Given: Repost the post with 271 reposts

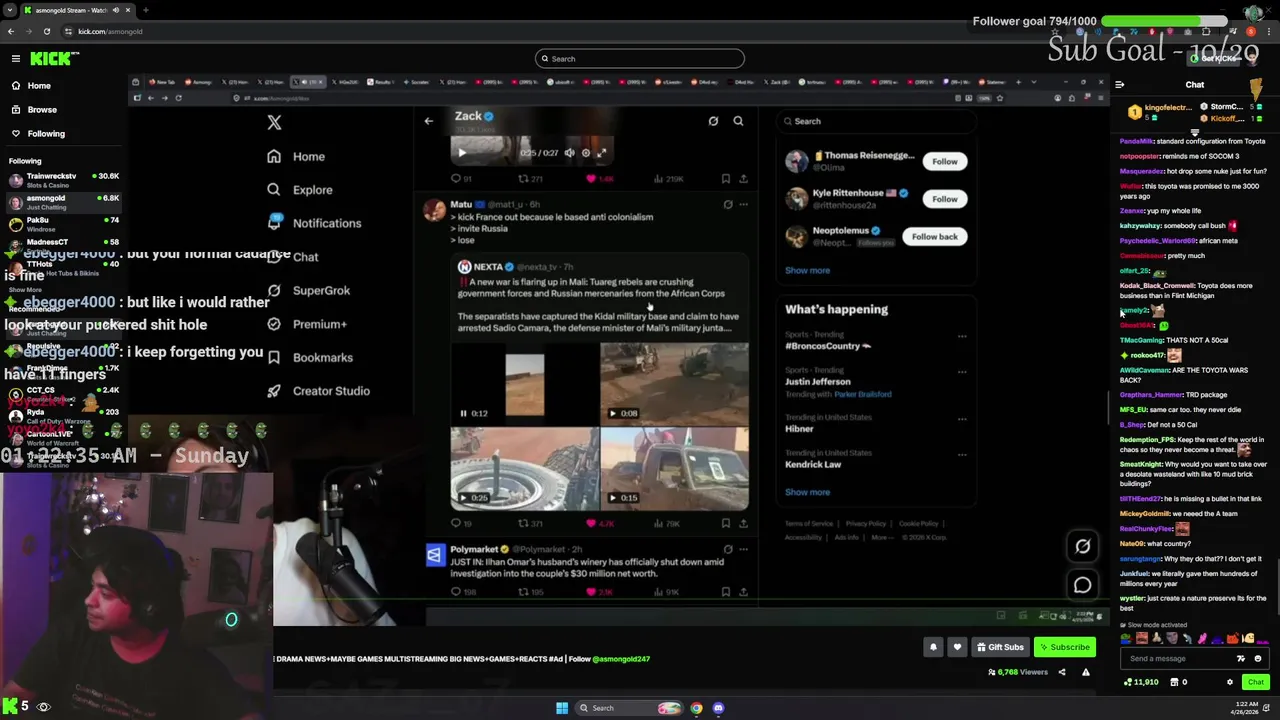Looking at the screenshot, I should tap(530, 179).
